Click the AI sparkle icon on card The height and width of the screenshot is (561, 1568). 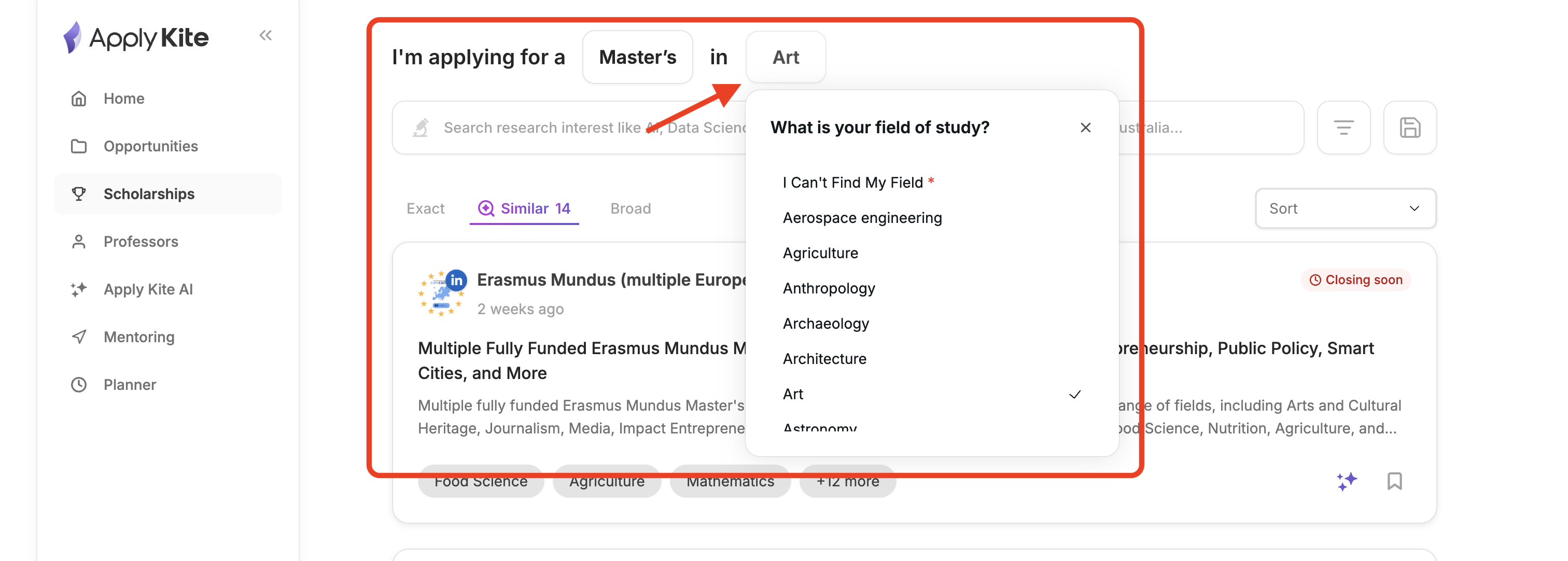click(x=1347, y=481)
